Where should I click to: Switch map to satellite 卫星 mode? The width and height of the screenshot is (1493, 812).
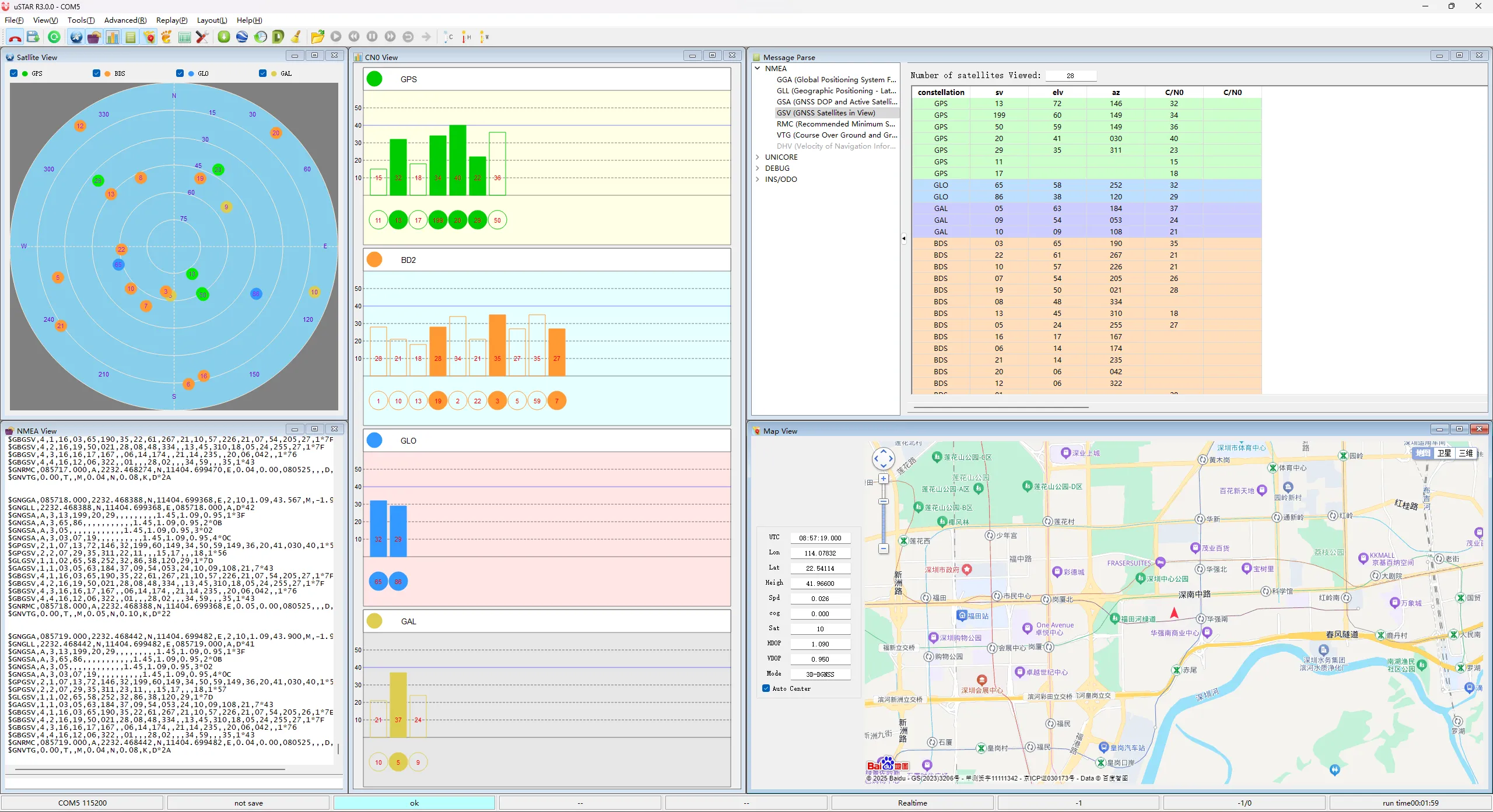(x=1445, y=454)
